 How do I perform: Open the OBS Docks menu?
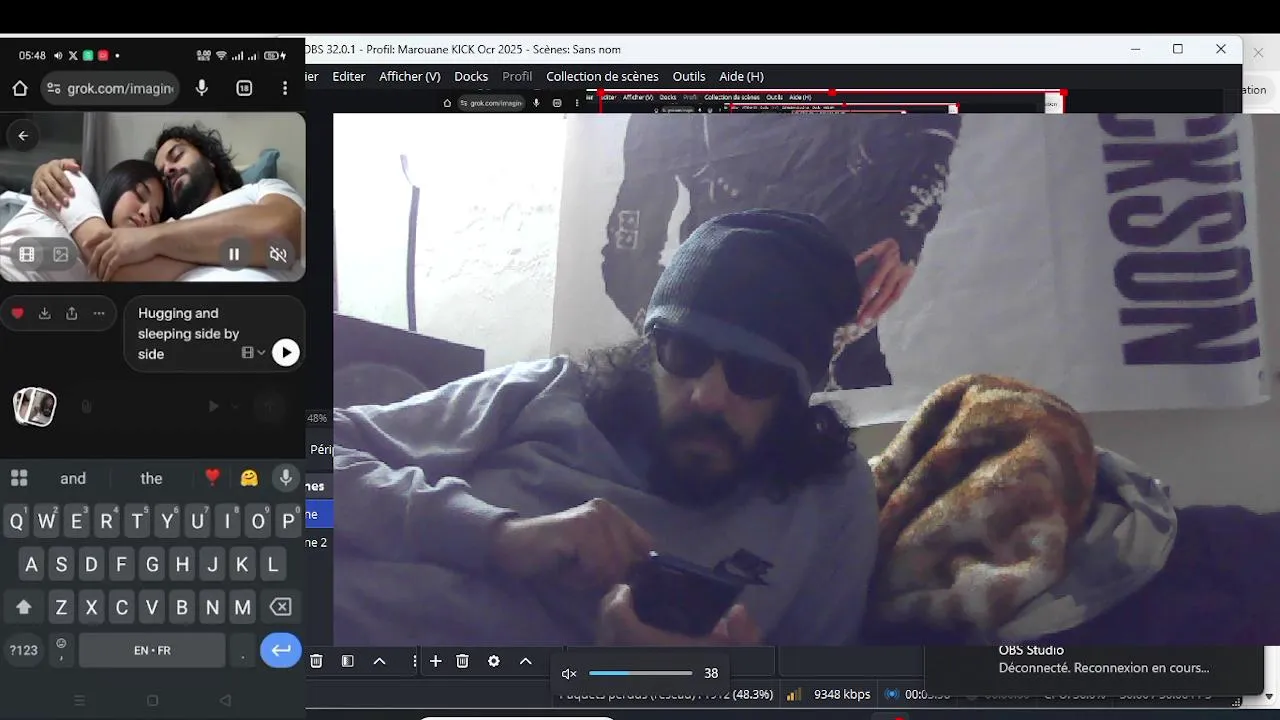(471, 76)
